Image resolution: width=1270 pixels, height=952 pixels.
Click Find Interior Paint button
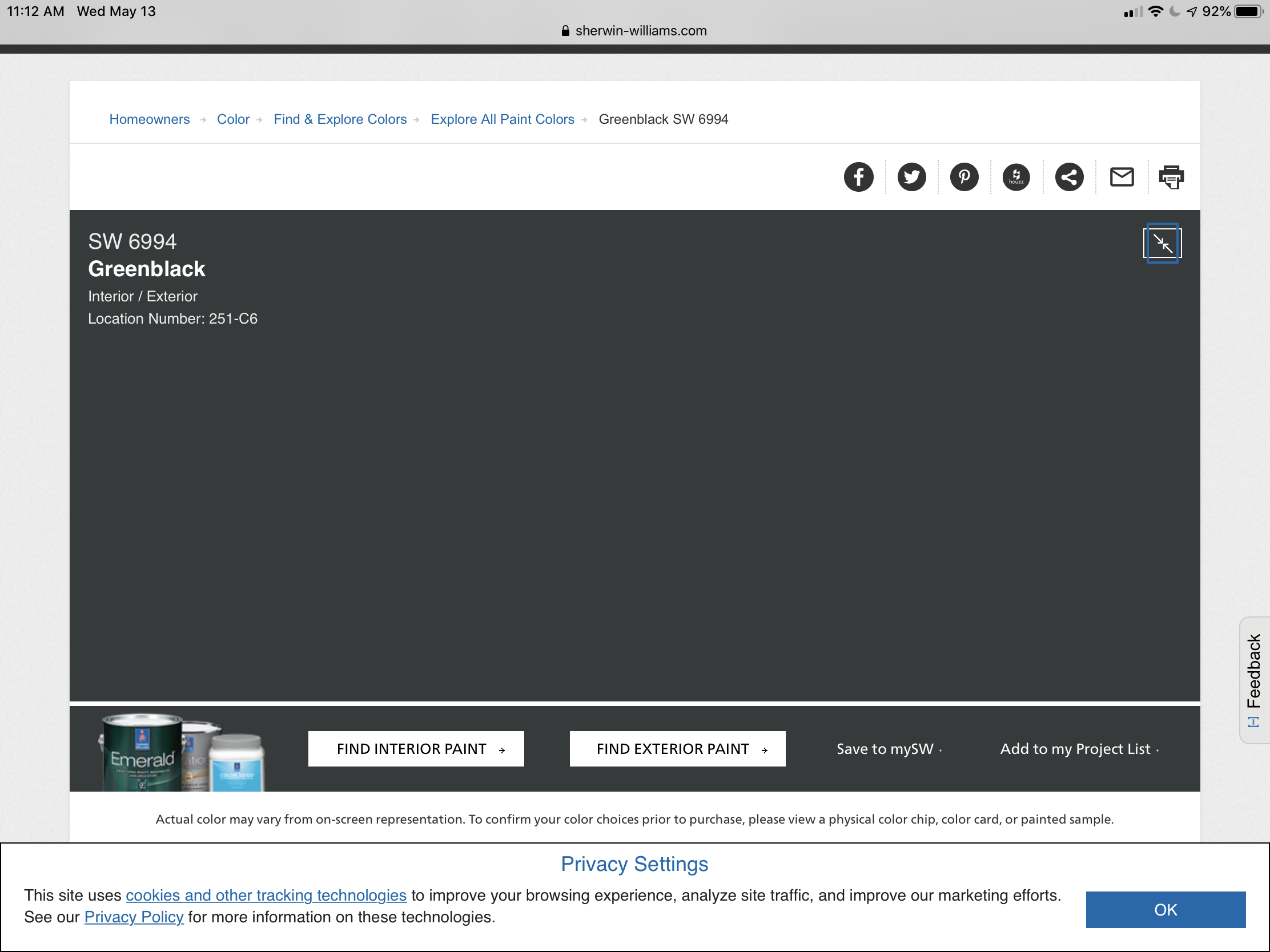[416, 749]
